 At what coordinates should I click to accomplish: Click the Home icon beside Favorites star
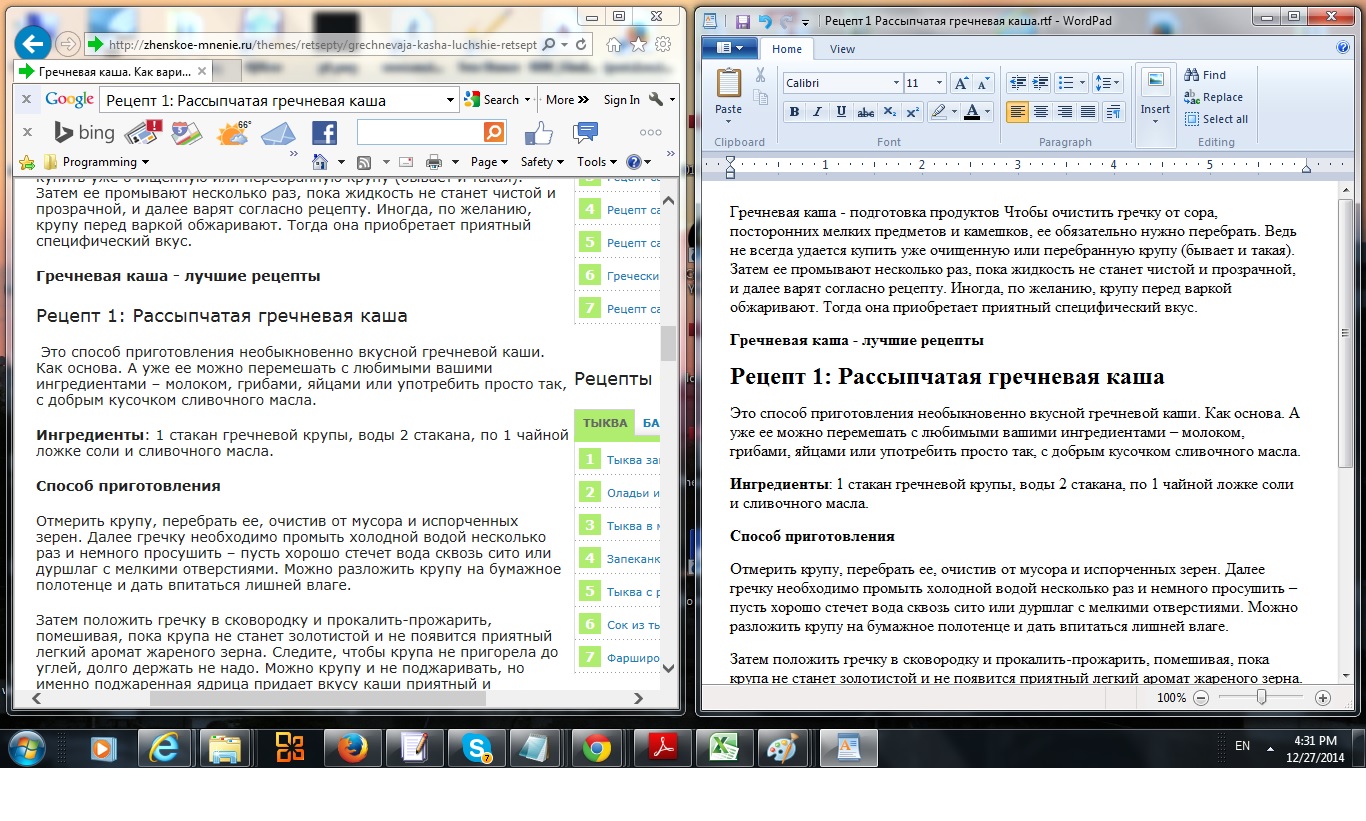pos(613,45)
